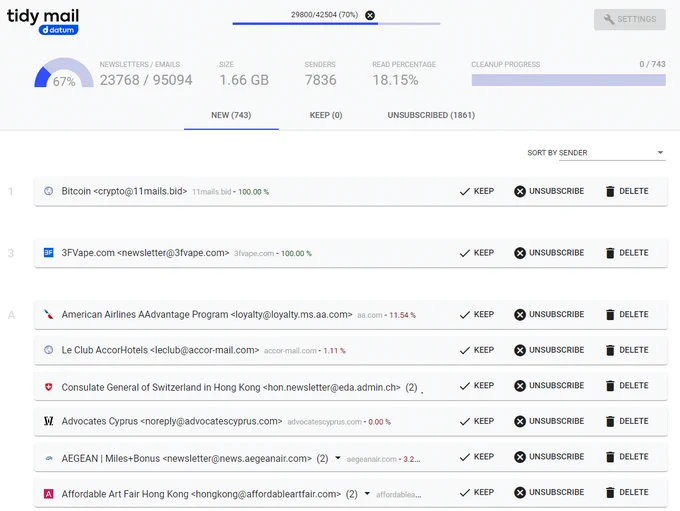Click the American Airlines favicon

tap(49, 314)
